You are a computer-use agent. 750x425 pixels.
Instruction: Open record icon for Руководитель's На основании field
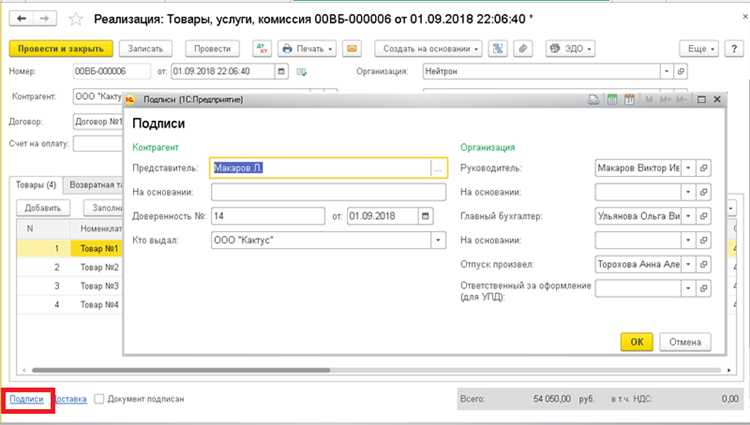704,192
